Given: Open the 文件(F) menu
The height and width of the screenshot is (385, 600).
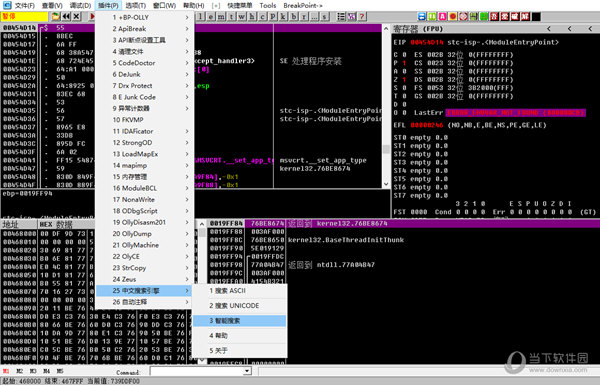Looking at the screenshot, I should click(24, 6).
